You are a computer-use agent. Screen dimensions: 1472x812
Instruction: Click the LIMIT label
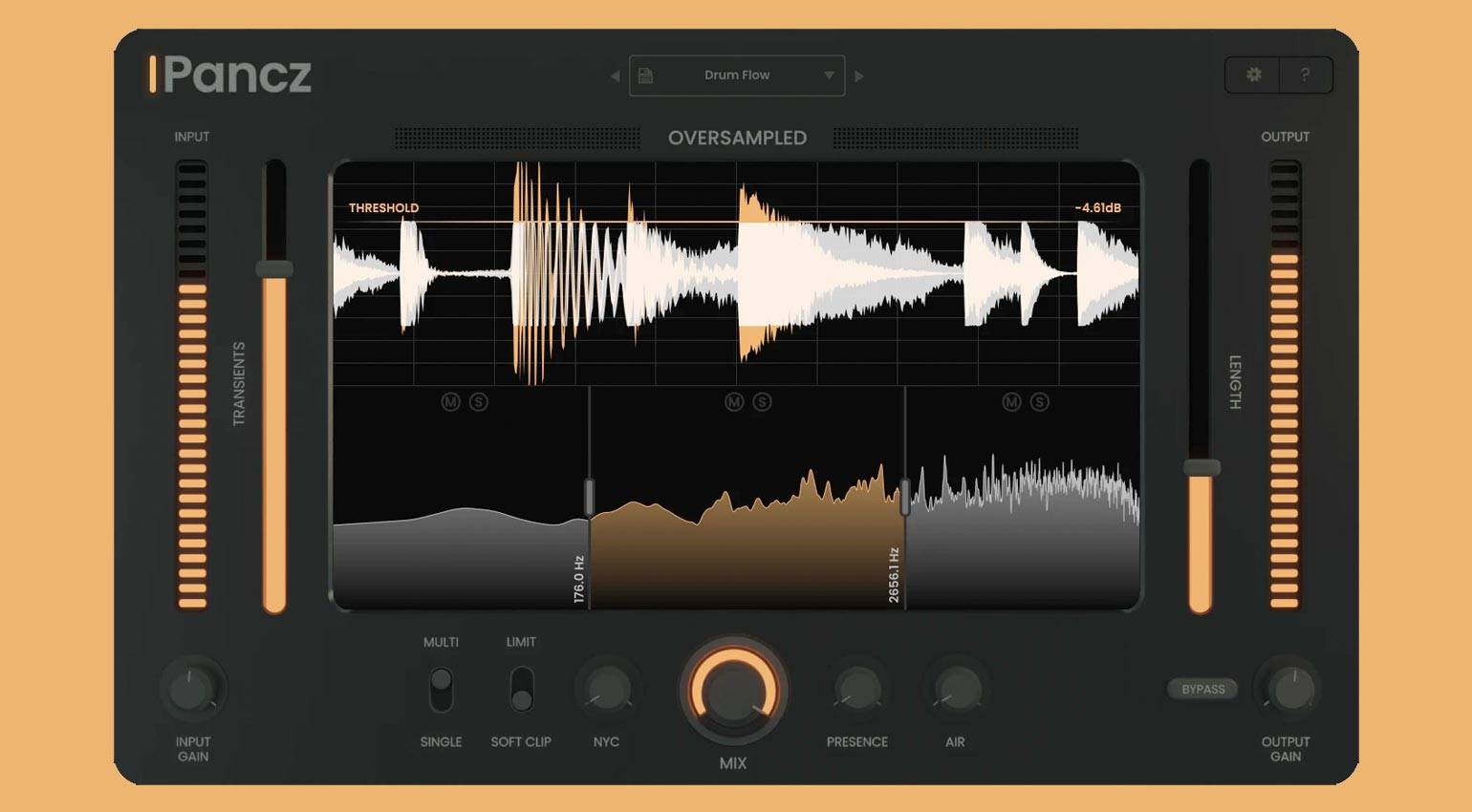pos(521,642)
